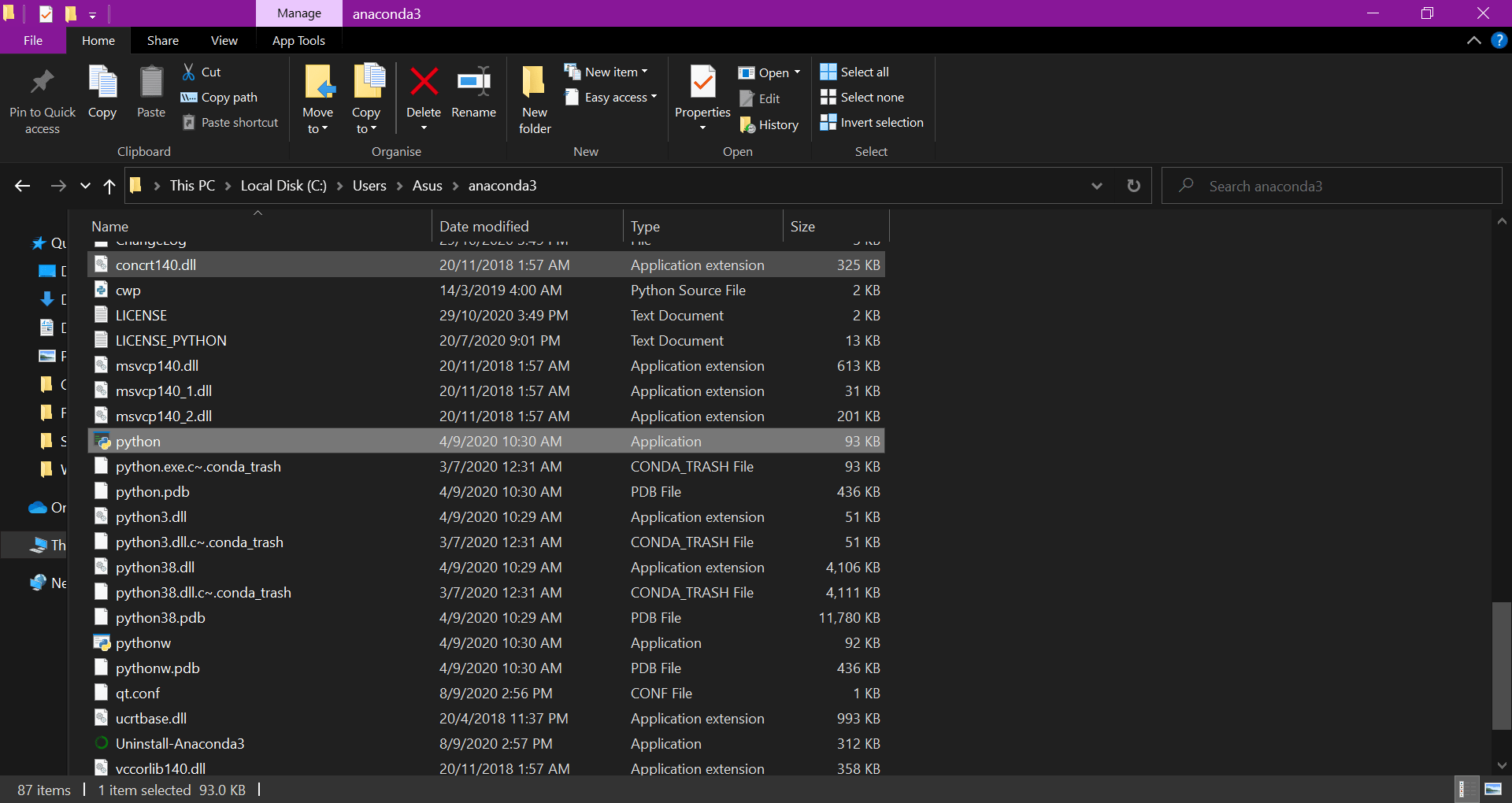Open the Delete options dropdown arrow
The width and height of the screenshot is (1512, 803).
tap(424, 128)
